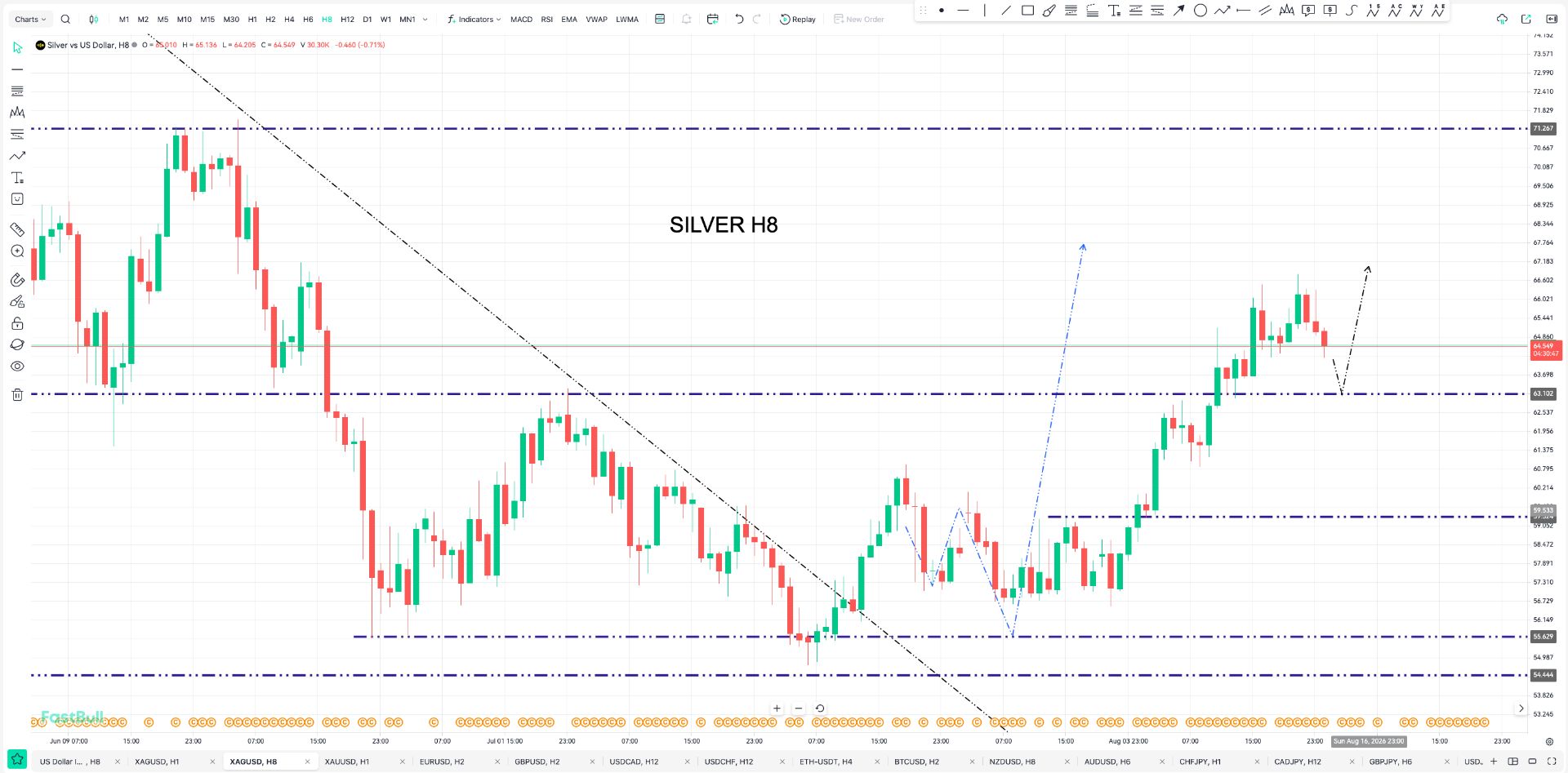
Task: Select the H4 timeframe
Action: click(x=289, y=20)
